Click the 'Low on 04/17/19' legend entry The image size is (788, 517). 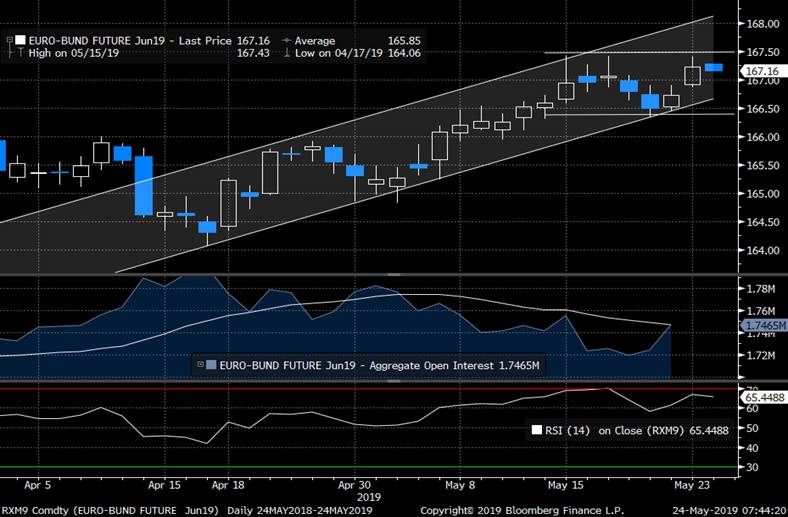339,53
